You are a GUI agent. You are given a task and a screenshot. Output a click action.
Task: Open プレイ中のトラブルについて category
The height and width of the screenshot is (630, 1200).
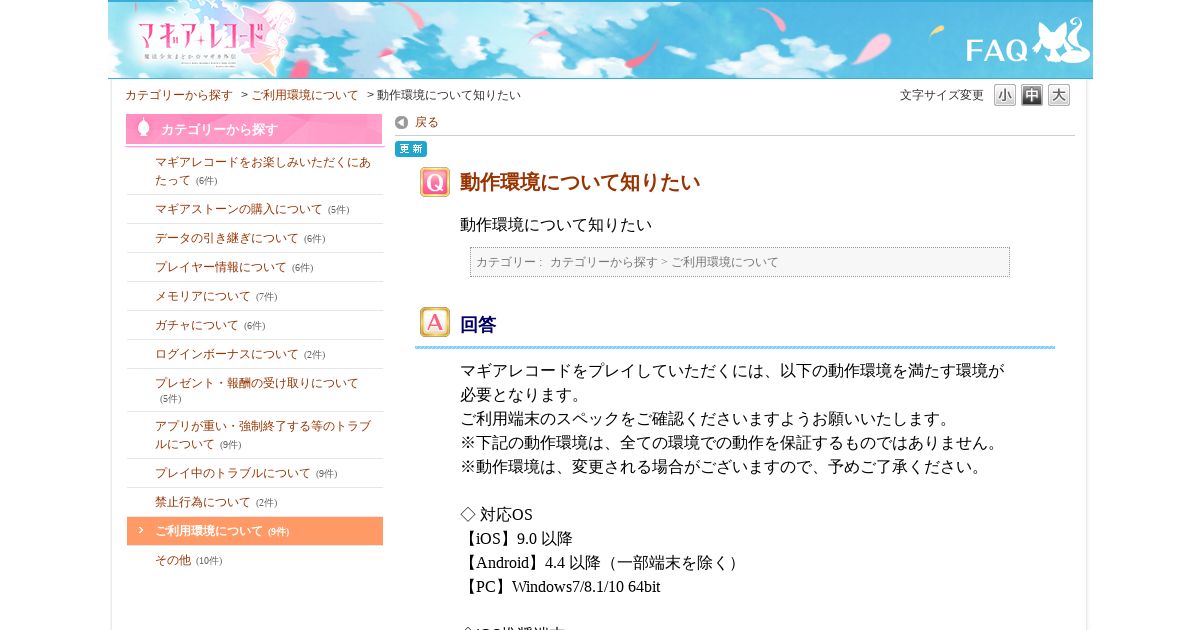[233, 473]
